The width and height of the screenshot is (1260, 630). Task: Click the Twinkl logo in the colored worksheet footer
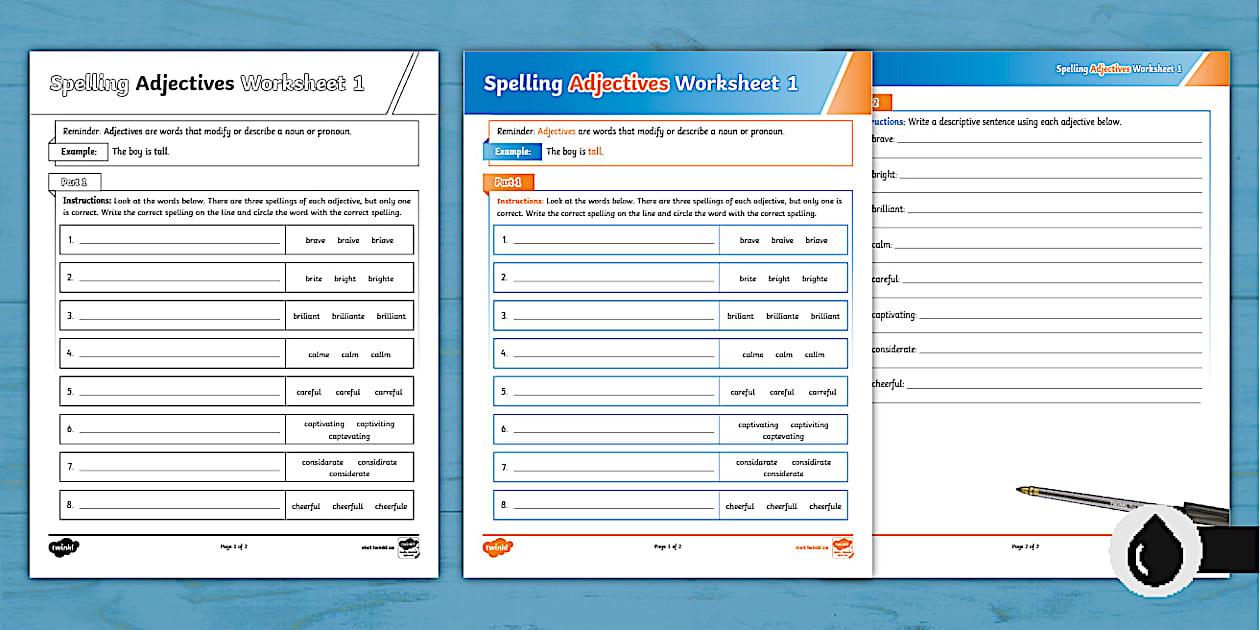497,548
